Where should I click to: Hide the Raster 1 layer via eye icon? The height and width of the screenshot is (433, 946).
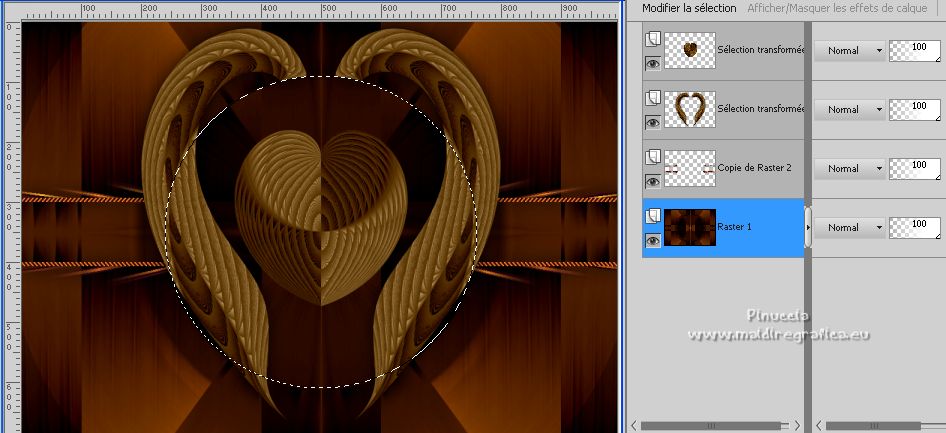pyautogui.click(x=652, y=241)
